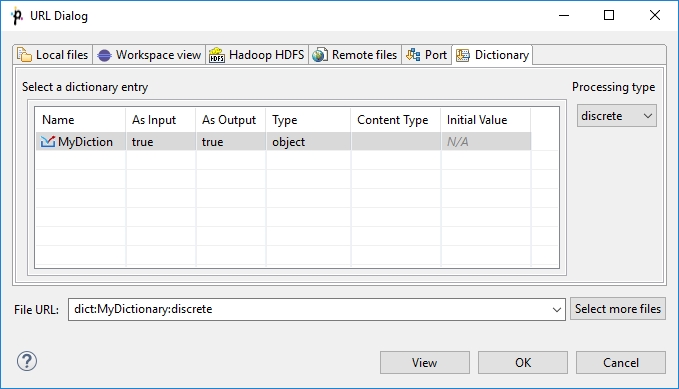Click the View button

(x=425, y=363)
